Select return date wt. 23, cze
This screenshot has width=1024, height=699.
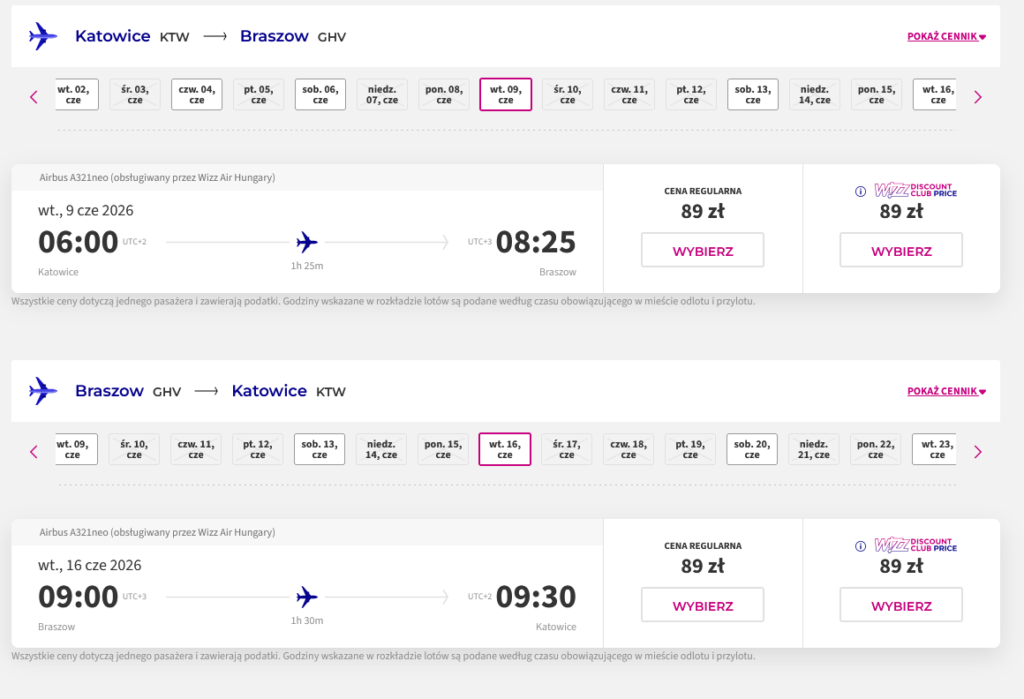point(934,449)
